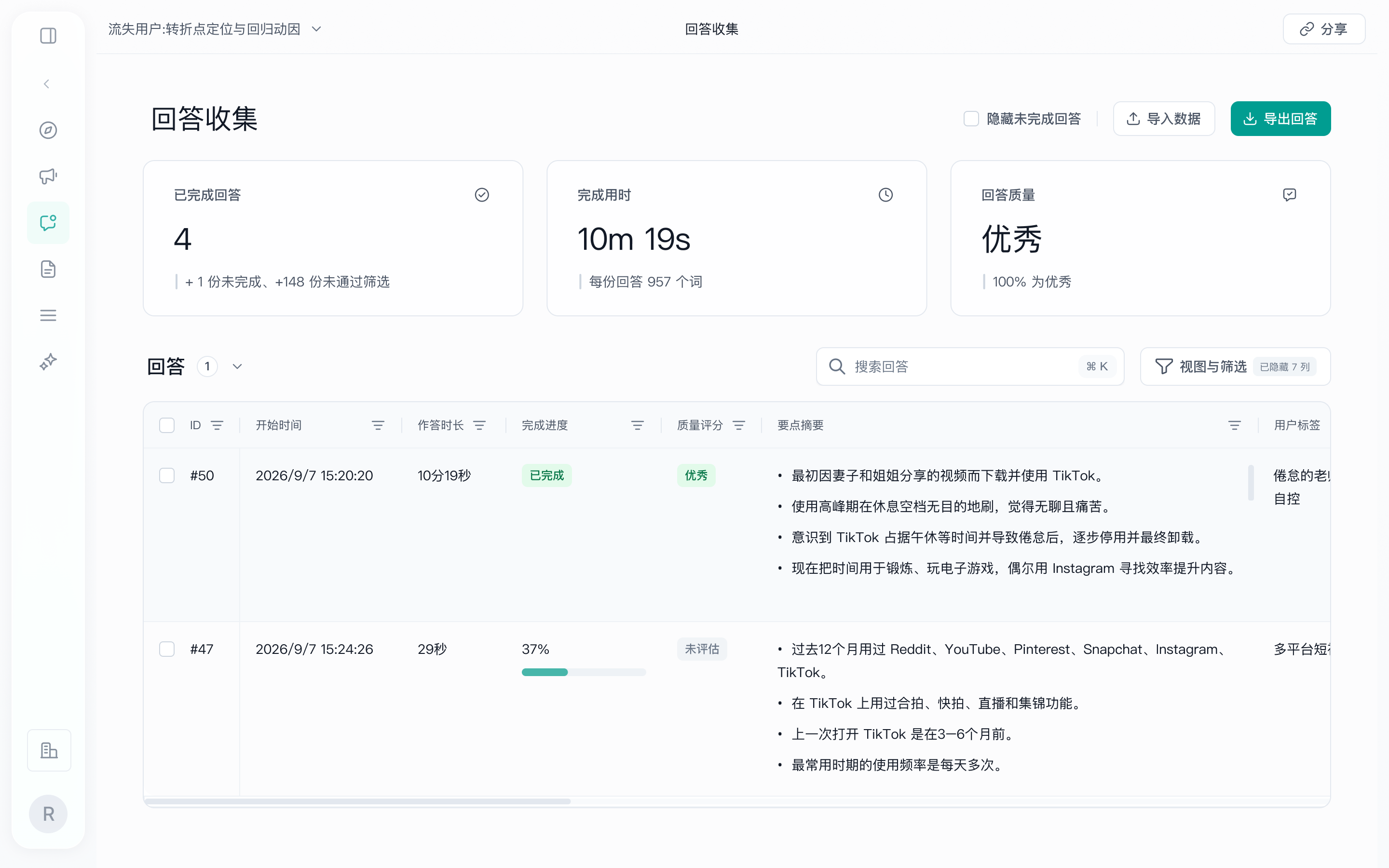The image size is (1389, 868).
Task: Check the select-all header checkbox
Action: (167, 425)
